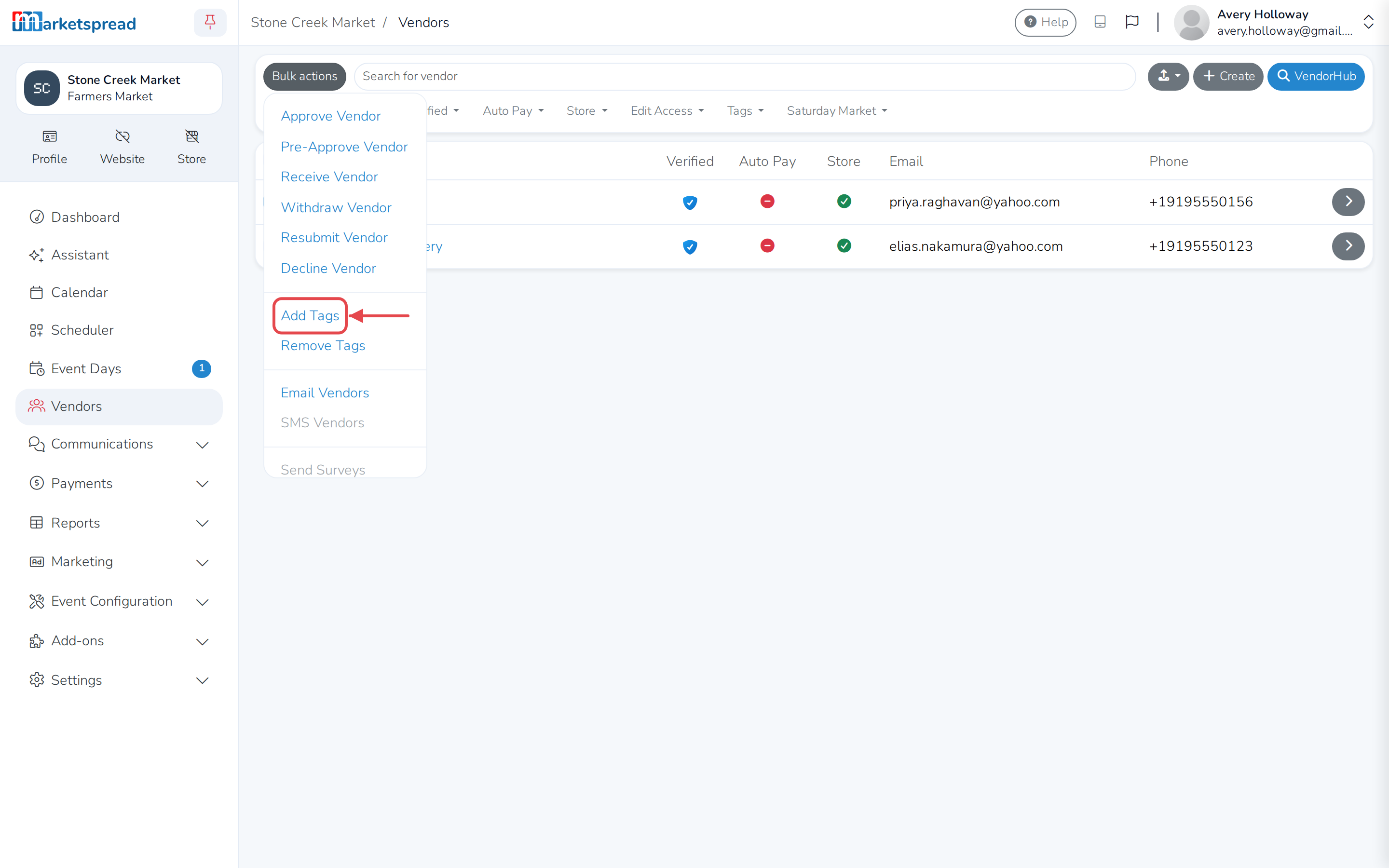Click Auto Pay red icon for elias.nakamura
The width and height of the screenshot is (1389, 868).
(767, 246)
